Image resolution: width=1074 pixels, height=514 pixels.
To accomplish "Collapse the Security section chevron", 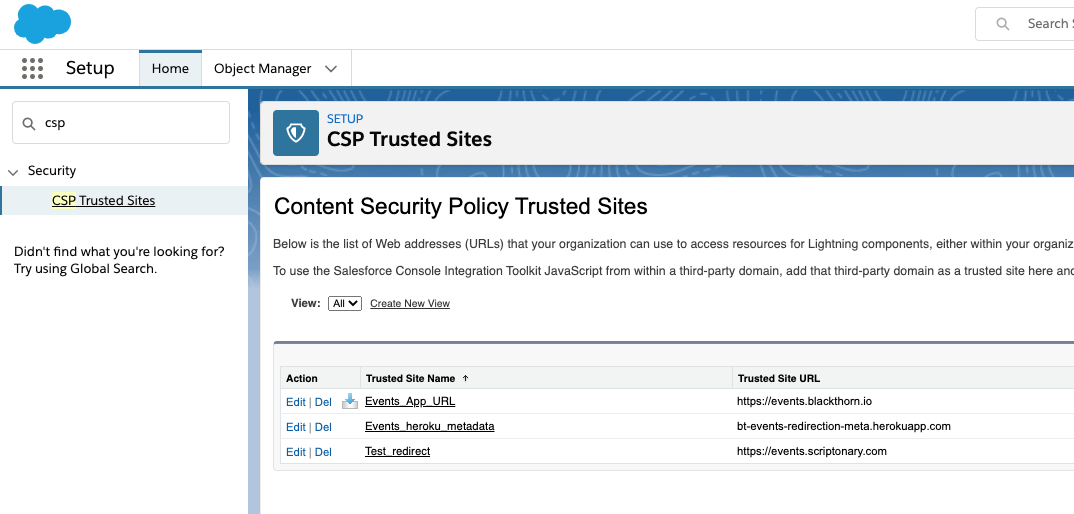I will coord(13,172).
